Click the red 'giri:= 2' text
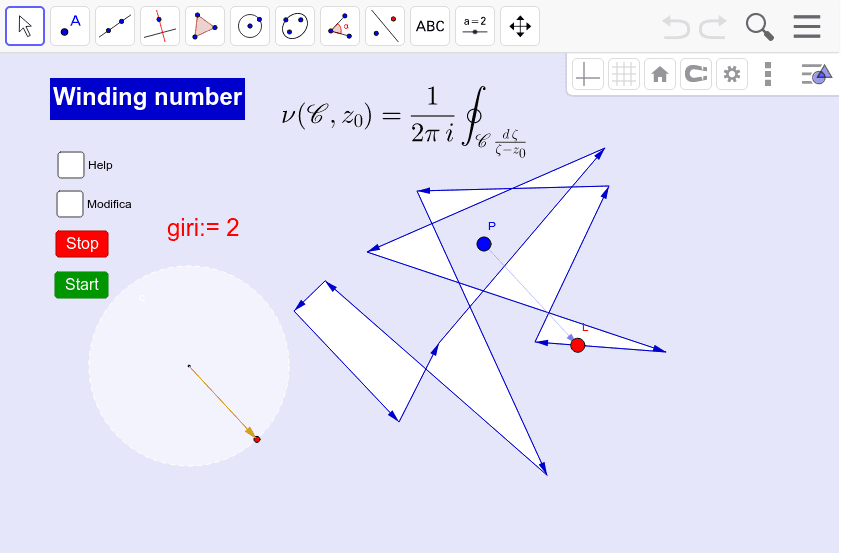The width and height of the screenshot is (841, 555). pos(203,228)
